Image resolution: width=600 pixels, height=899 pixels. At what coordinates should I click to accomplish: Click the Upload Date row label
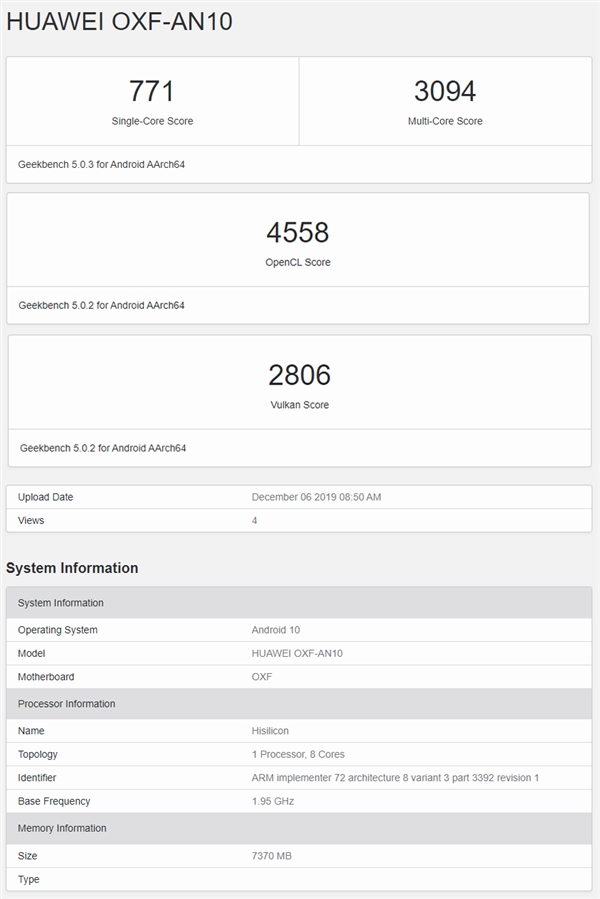coord(45,497)
